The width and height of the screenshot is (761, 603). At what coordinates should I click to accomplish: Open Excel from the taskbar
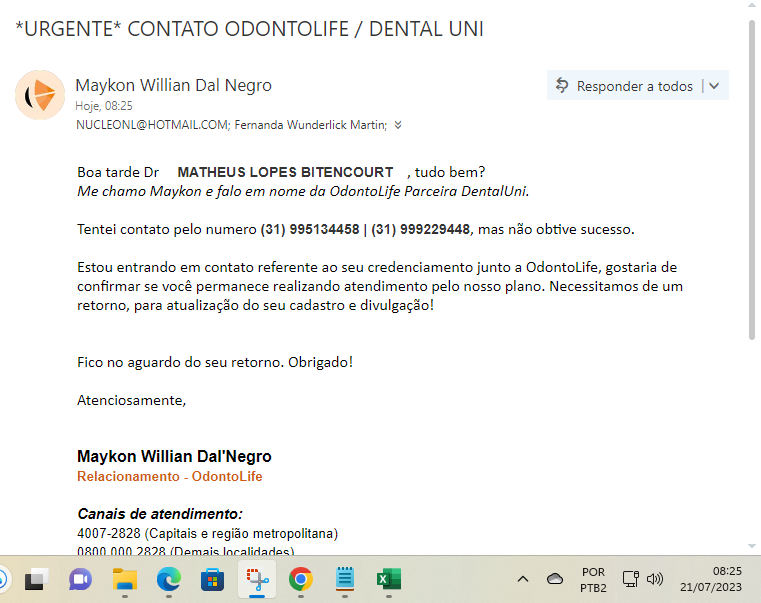coord(389,579)
